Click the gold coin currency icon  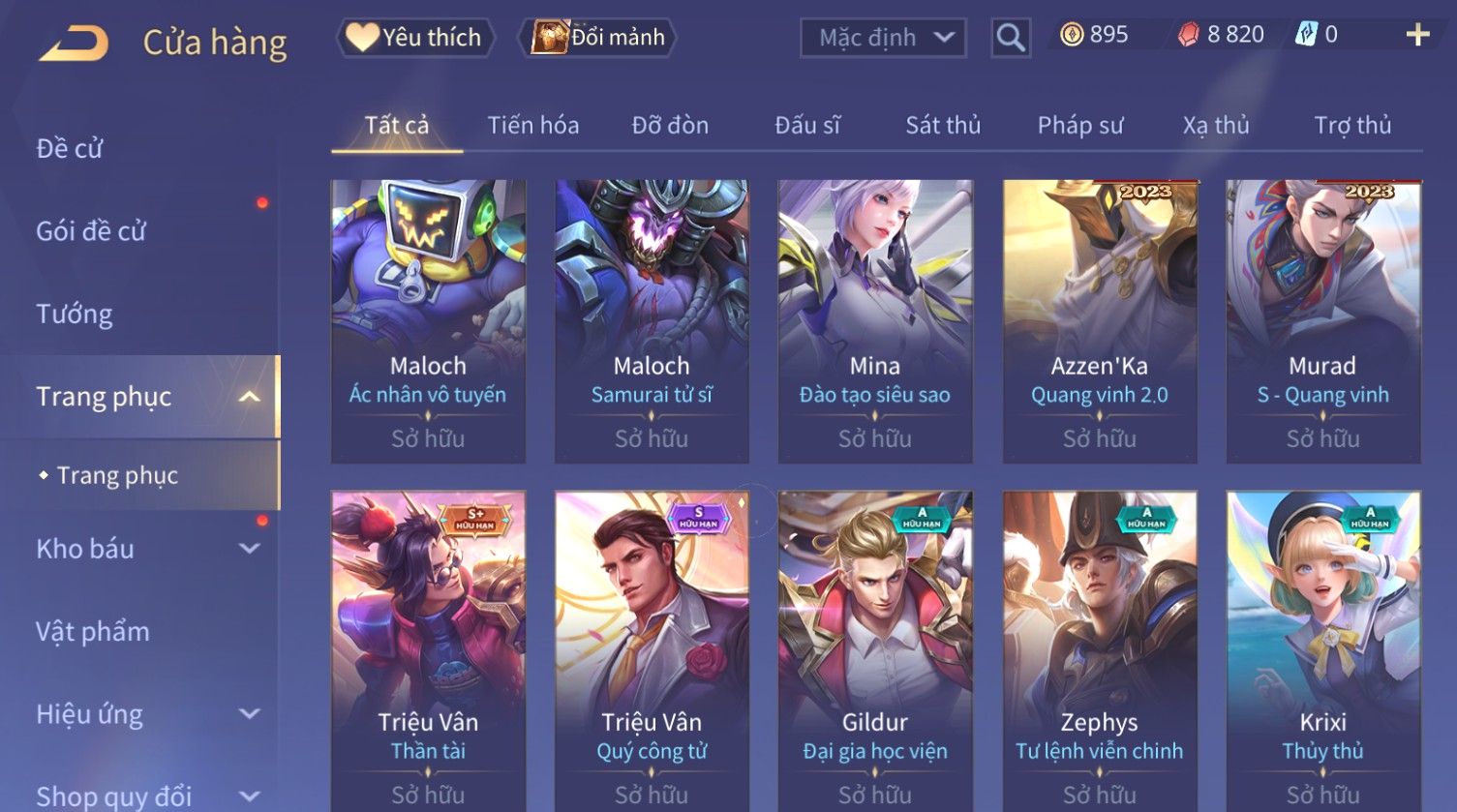click(x=1071, y=36)
